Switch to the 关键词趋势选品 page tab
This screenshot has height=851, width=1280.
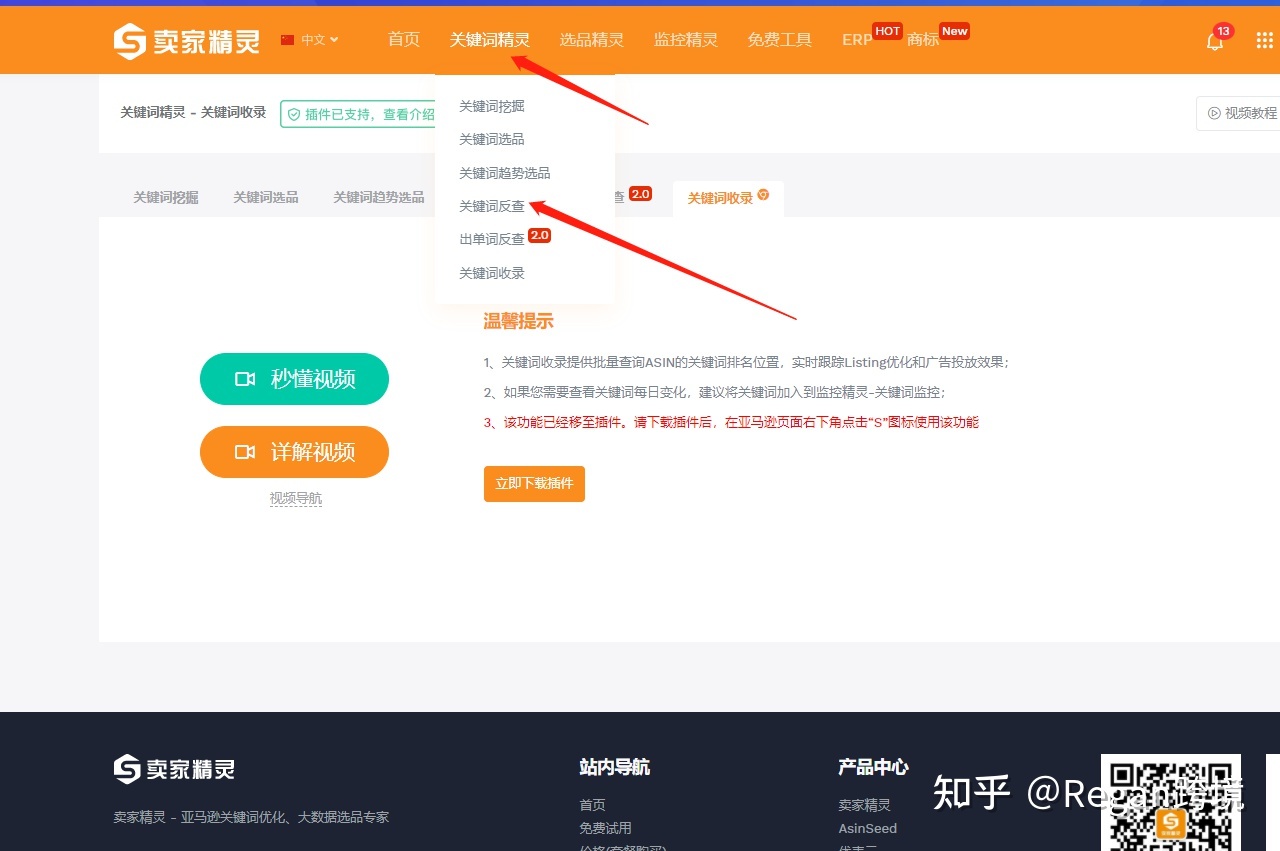tap(379, 197)
